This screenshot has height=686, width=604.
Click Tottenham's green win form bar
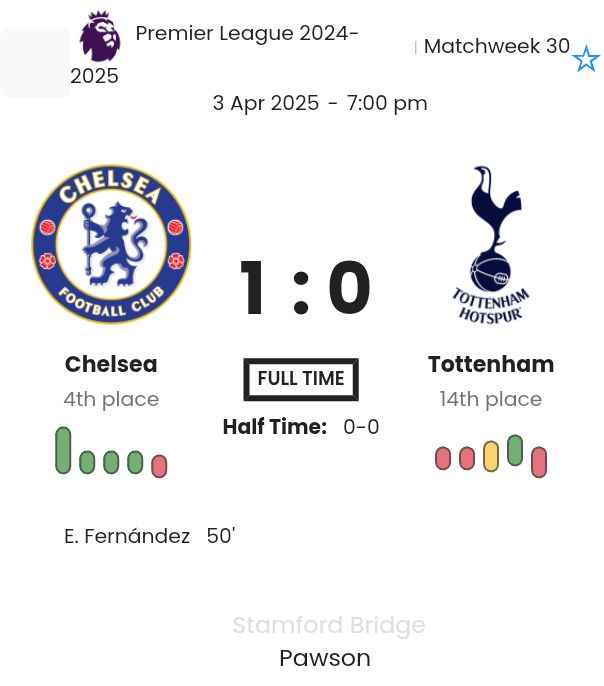(x=515, y=450)
